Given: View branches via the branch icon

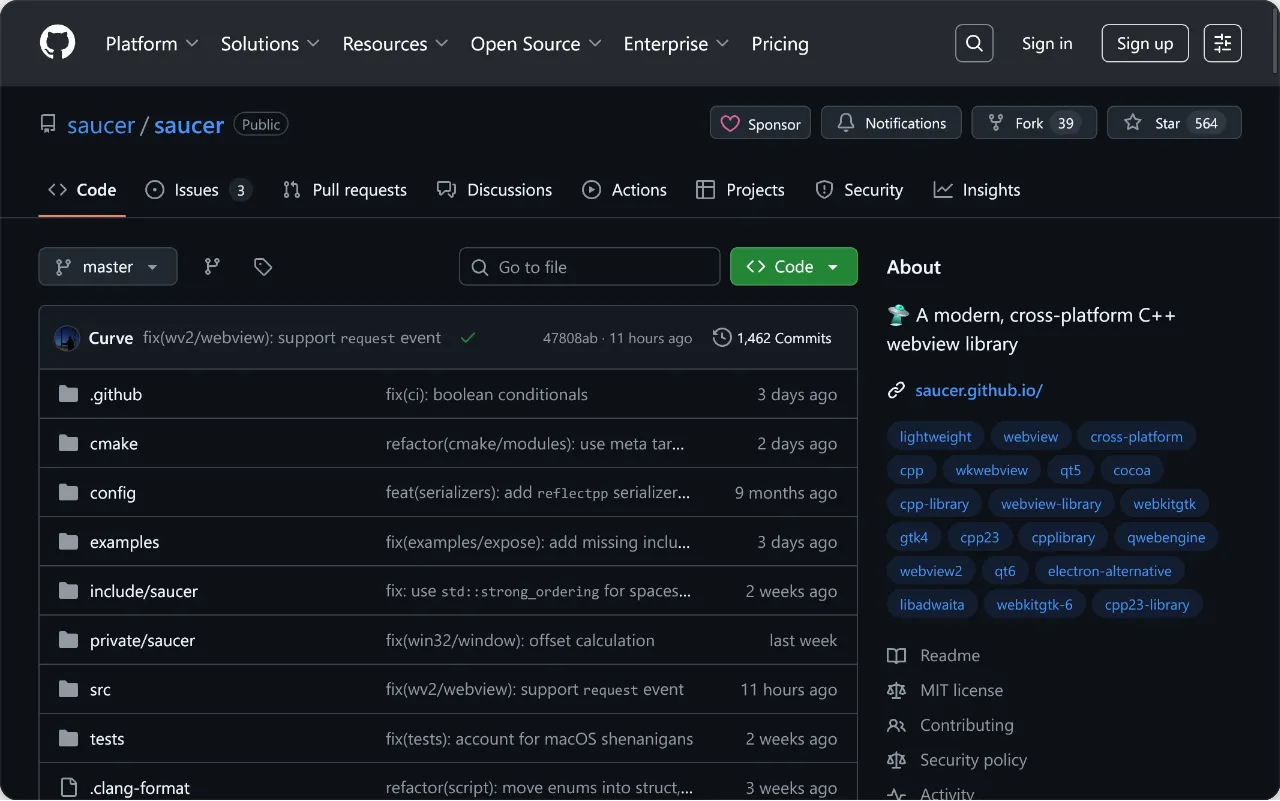Looking at the screenshot, I should [x=212, y=267].
